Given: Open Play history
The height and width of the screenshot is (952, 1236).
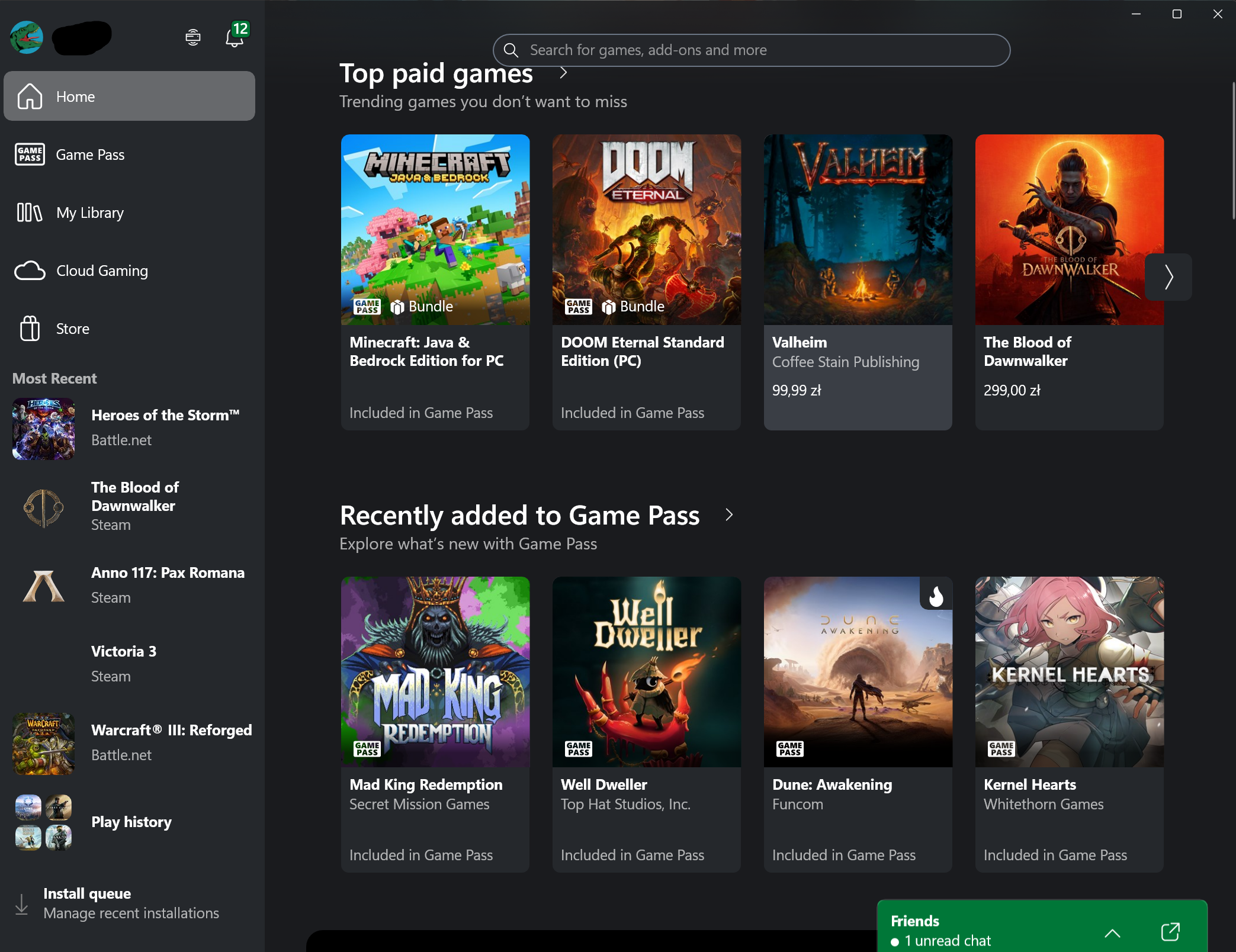Looking at the screenshot, I should click(130, 822).
